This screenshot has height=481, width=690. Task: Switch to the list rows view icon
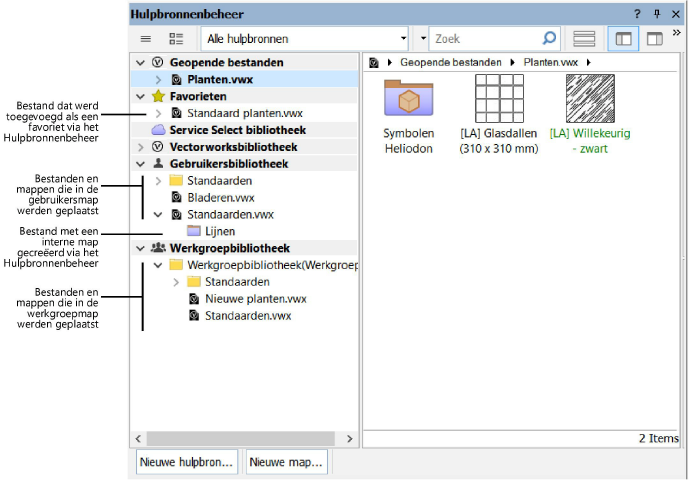[584, 39]
